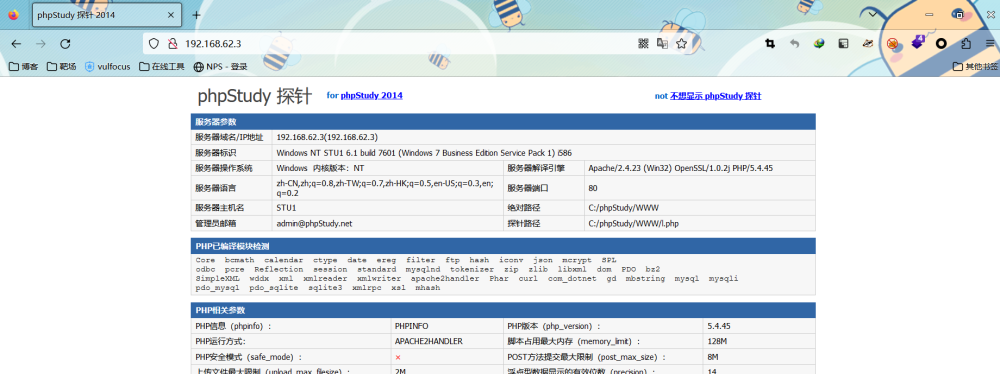Open the NPS - 登录 bookmark
Image resolution: width=1000 pixels, height=374 pixels.
click(220, 66)
